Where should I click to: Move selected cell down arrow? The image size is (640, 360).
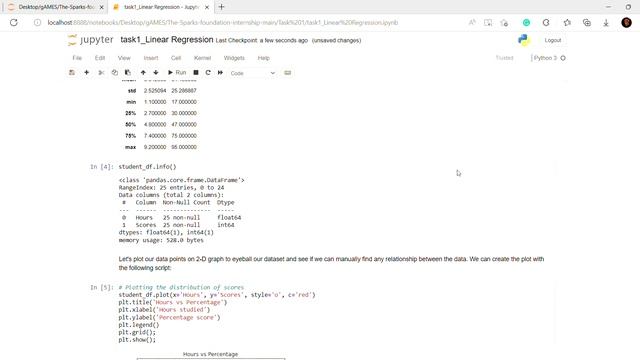point(156,73)
